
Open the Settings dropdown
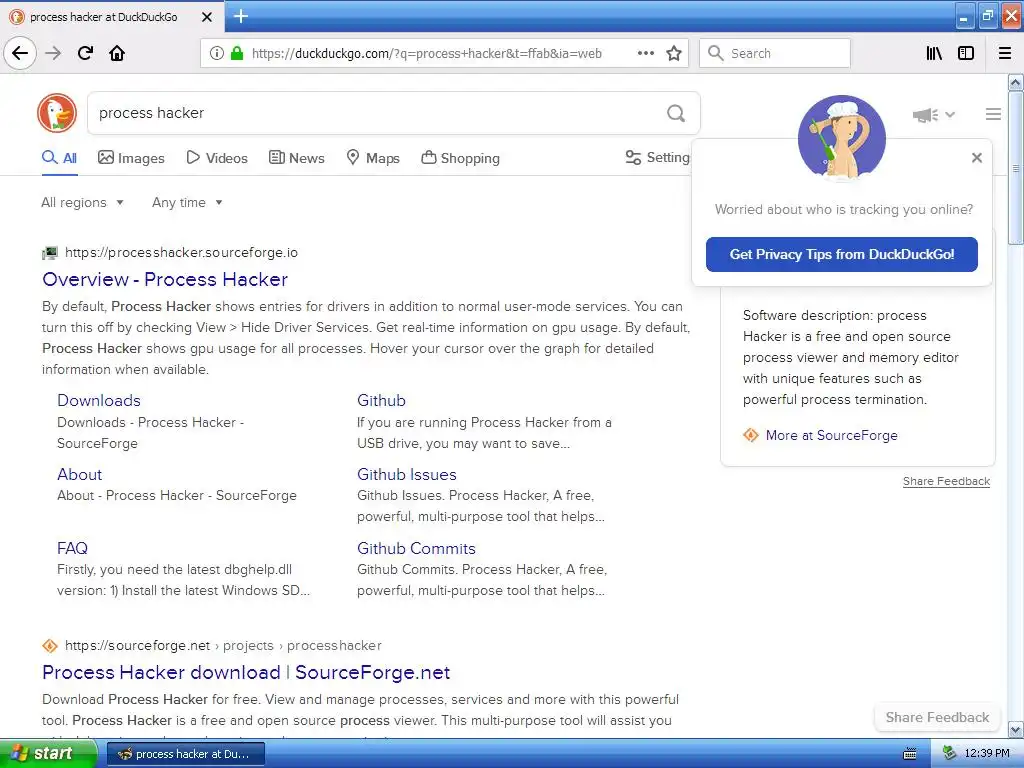pos(657,157)
